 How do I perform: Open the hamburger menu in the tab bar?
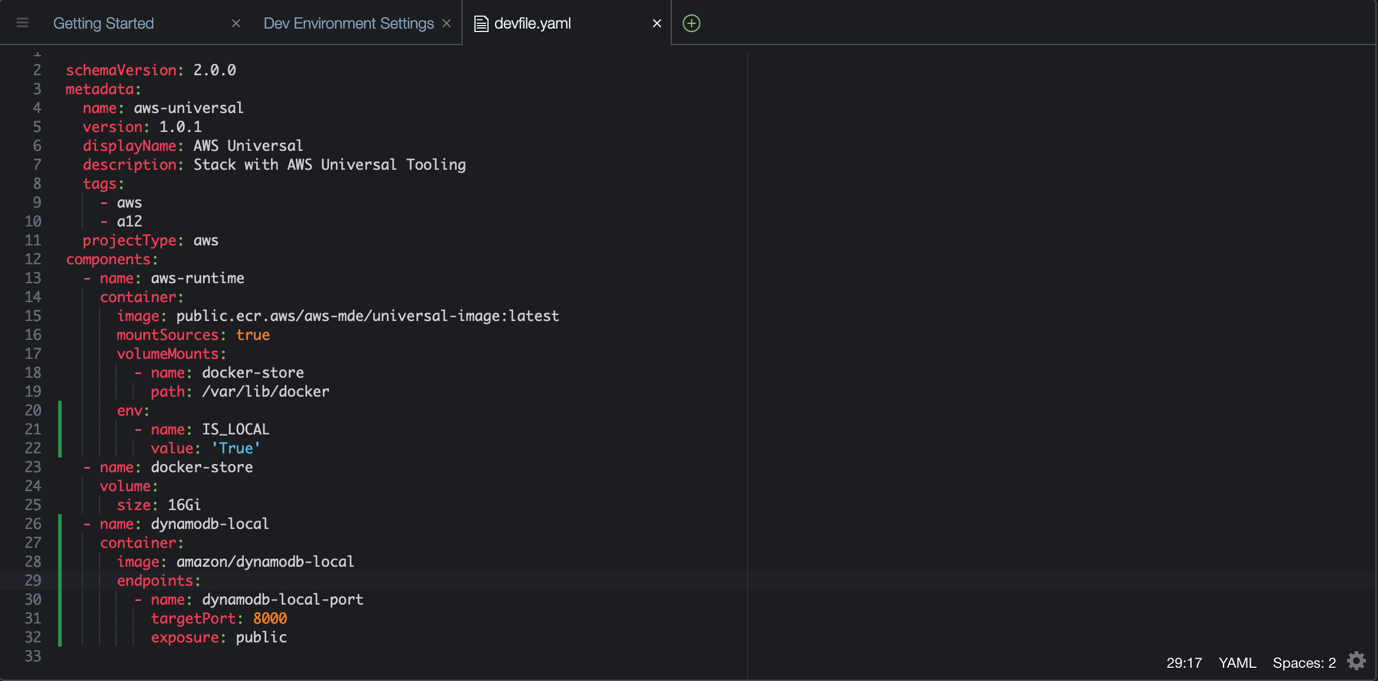pyautogui.click(x=22, y=22)
